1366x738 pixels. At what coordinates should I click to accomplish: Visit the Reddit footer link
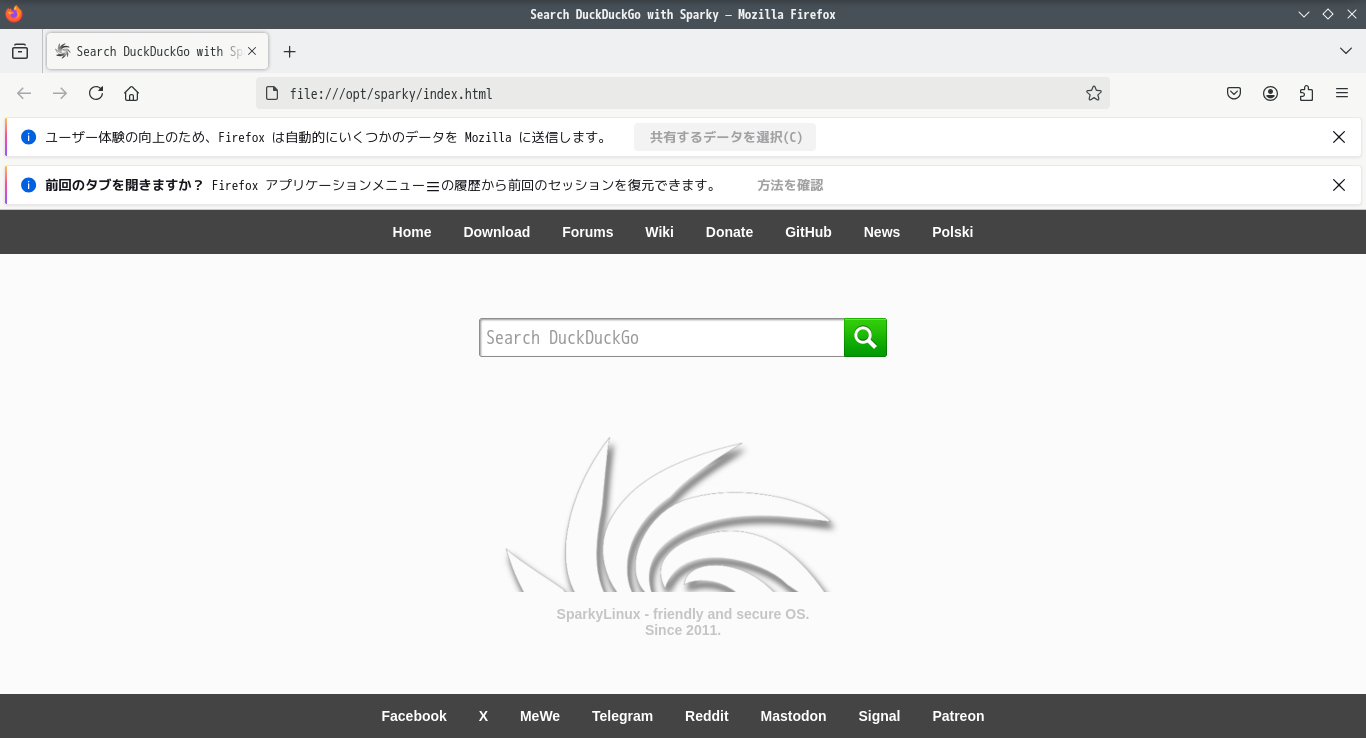[707, 716]
